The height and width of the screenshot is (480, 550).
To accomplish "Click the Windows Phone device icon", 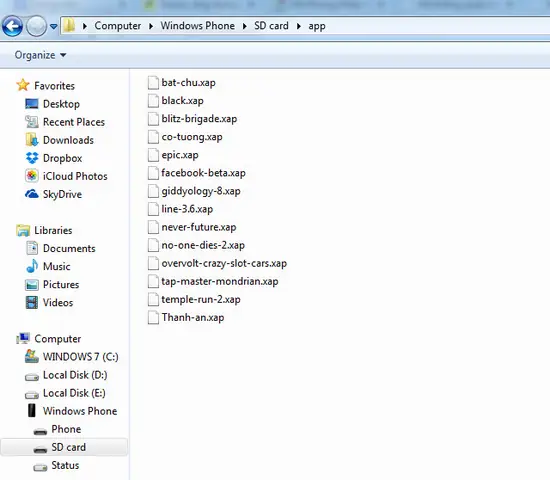I will 32,410.
